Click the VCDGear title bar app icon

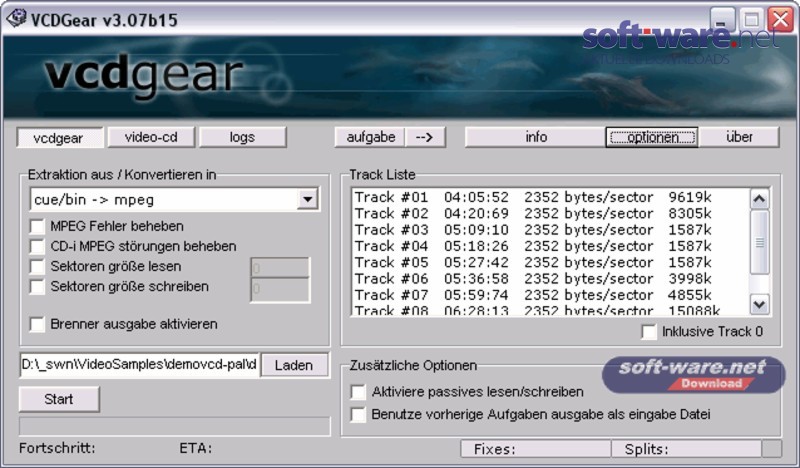pos(15,19)
